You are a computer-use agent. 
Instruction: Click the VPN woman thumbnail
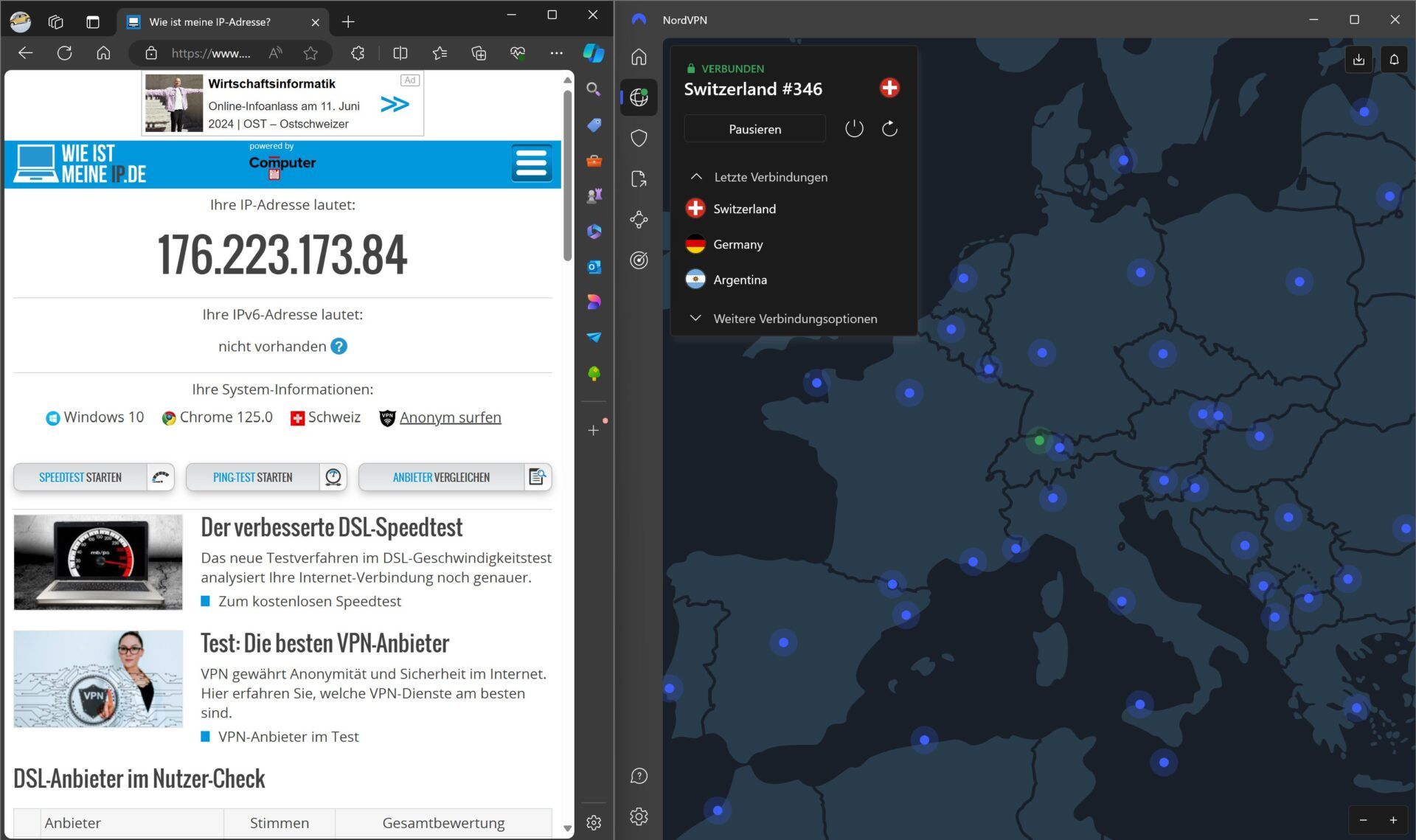[98, 678]
